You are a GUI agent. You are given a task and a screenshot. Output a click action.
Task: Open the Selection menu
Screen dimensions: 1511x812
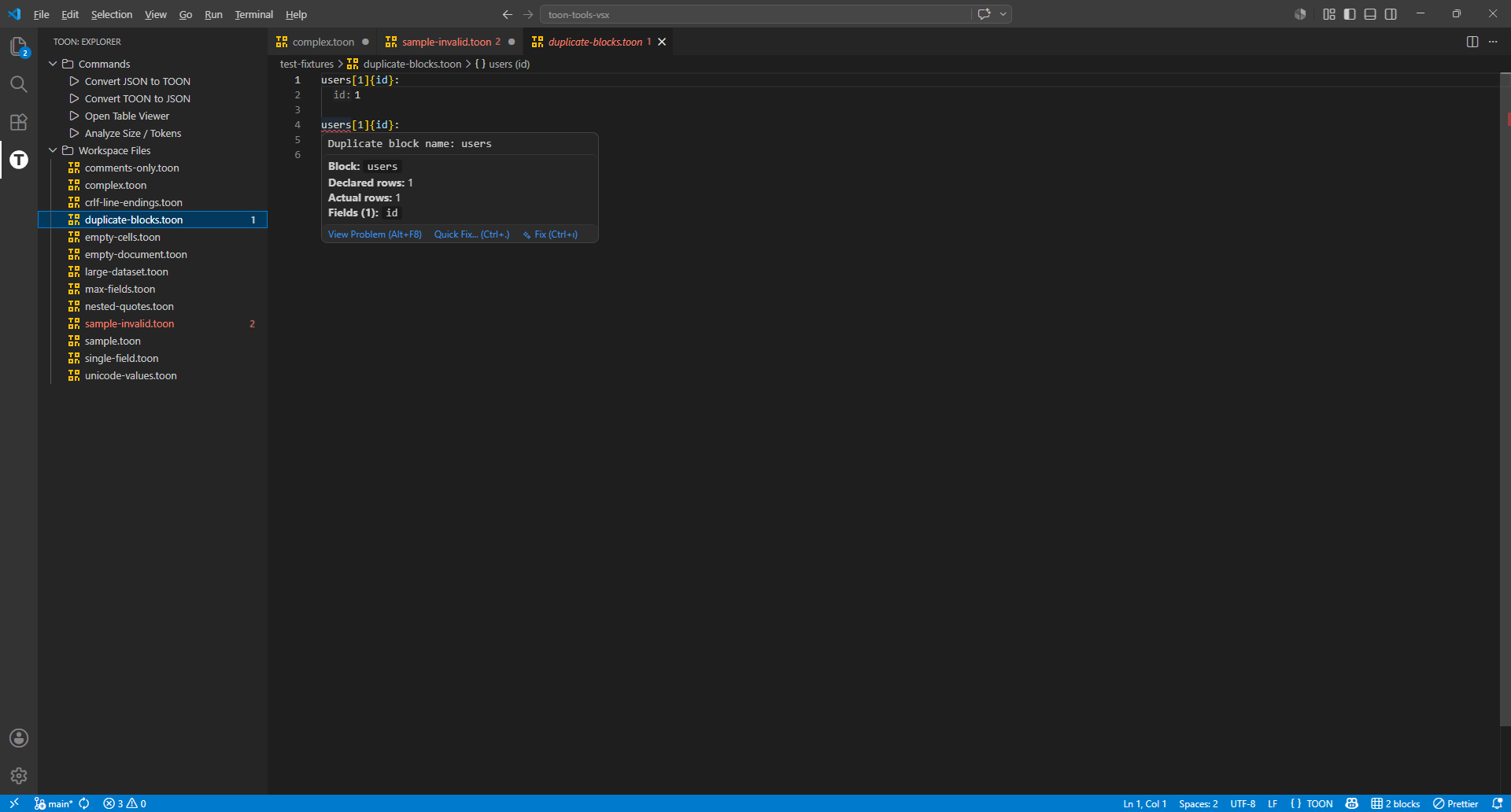click(x=112, y=14)
